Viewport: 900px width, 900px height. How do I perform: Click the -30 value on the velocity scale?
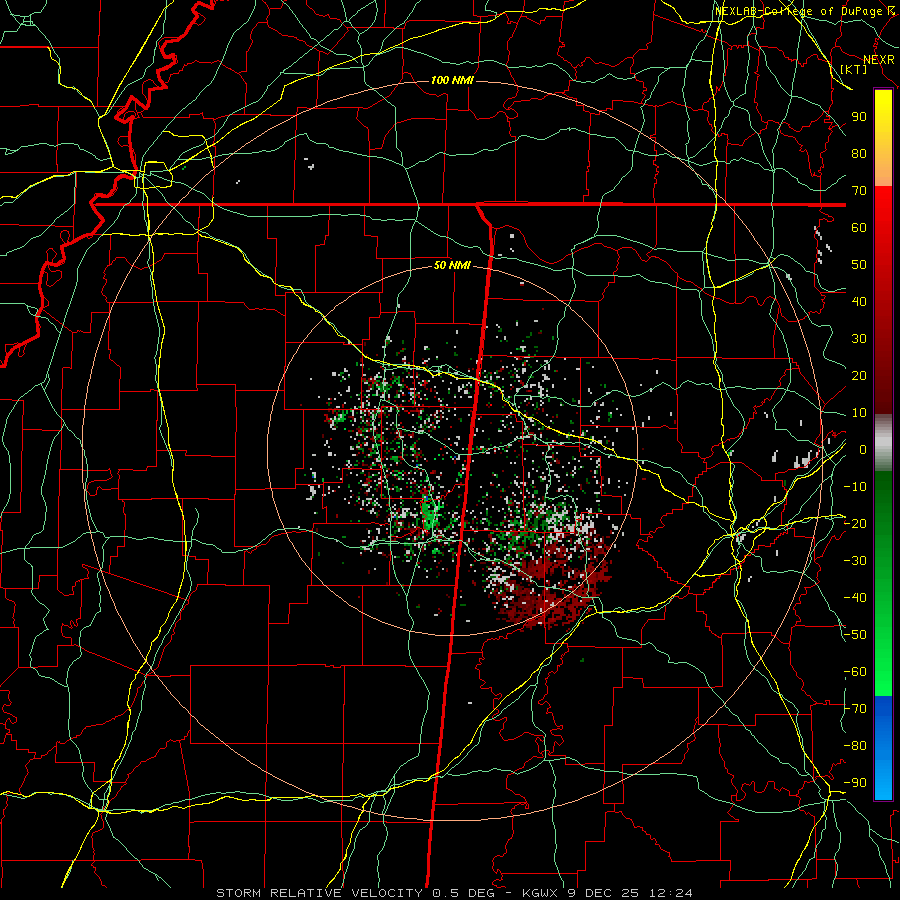(855, 561)
